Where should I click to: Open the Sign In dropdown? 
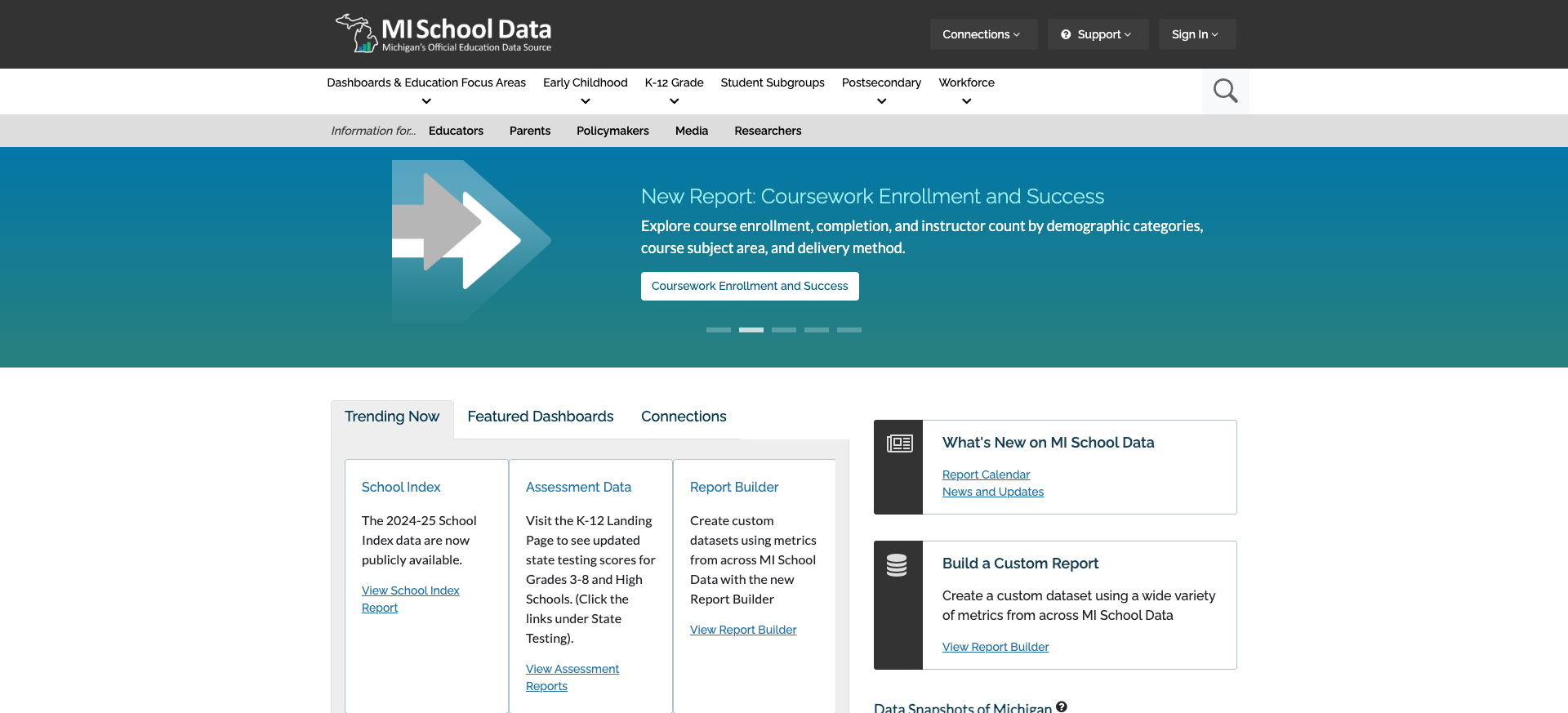[1196, 34]
